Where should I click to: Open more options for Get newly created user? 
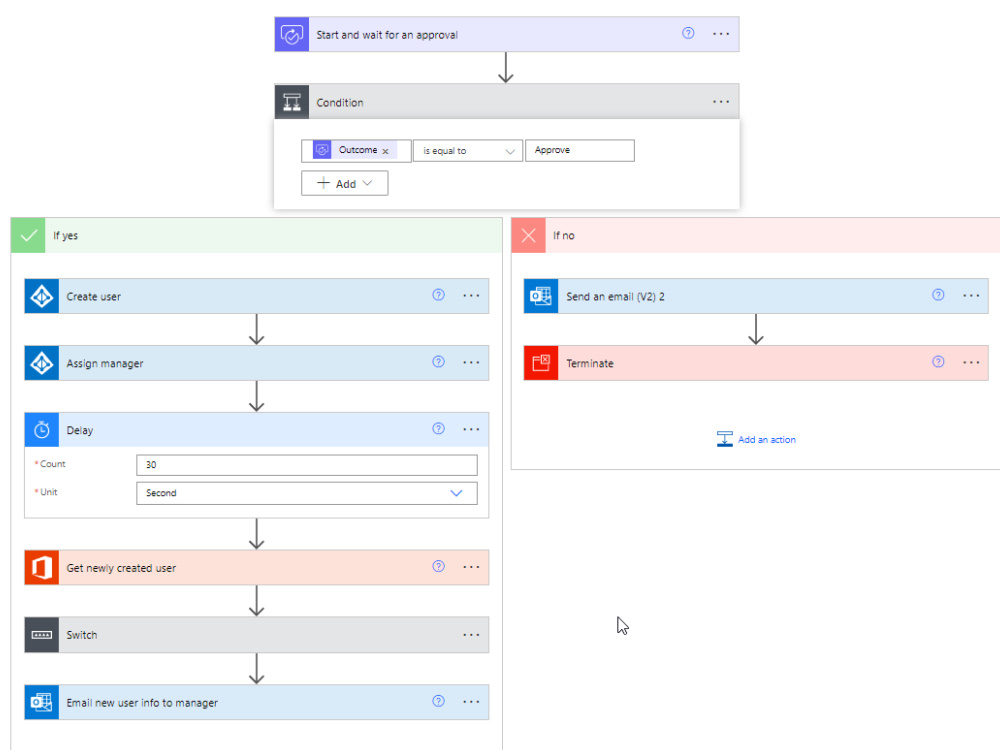click(471, 567)
